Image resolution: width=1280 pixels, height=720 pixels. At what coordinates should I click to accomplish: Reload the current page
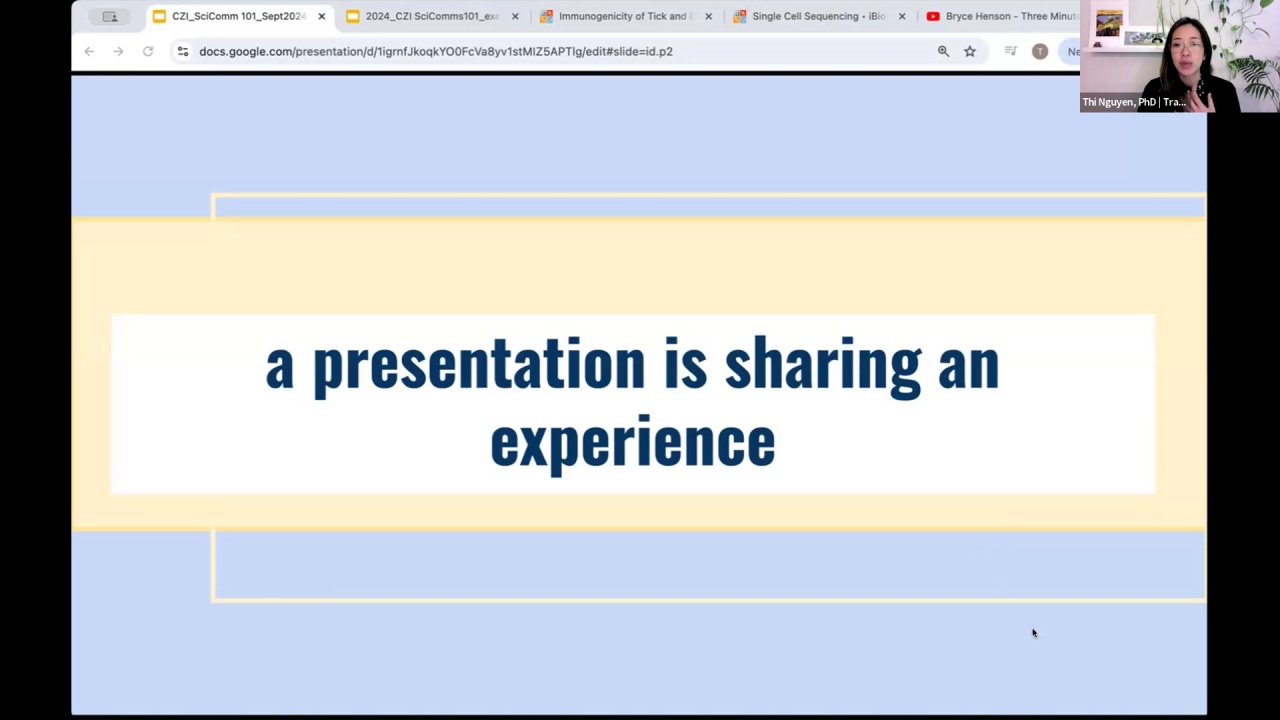(x=148, y=51)
